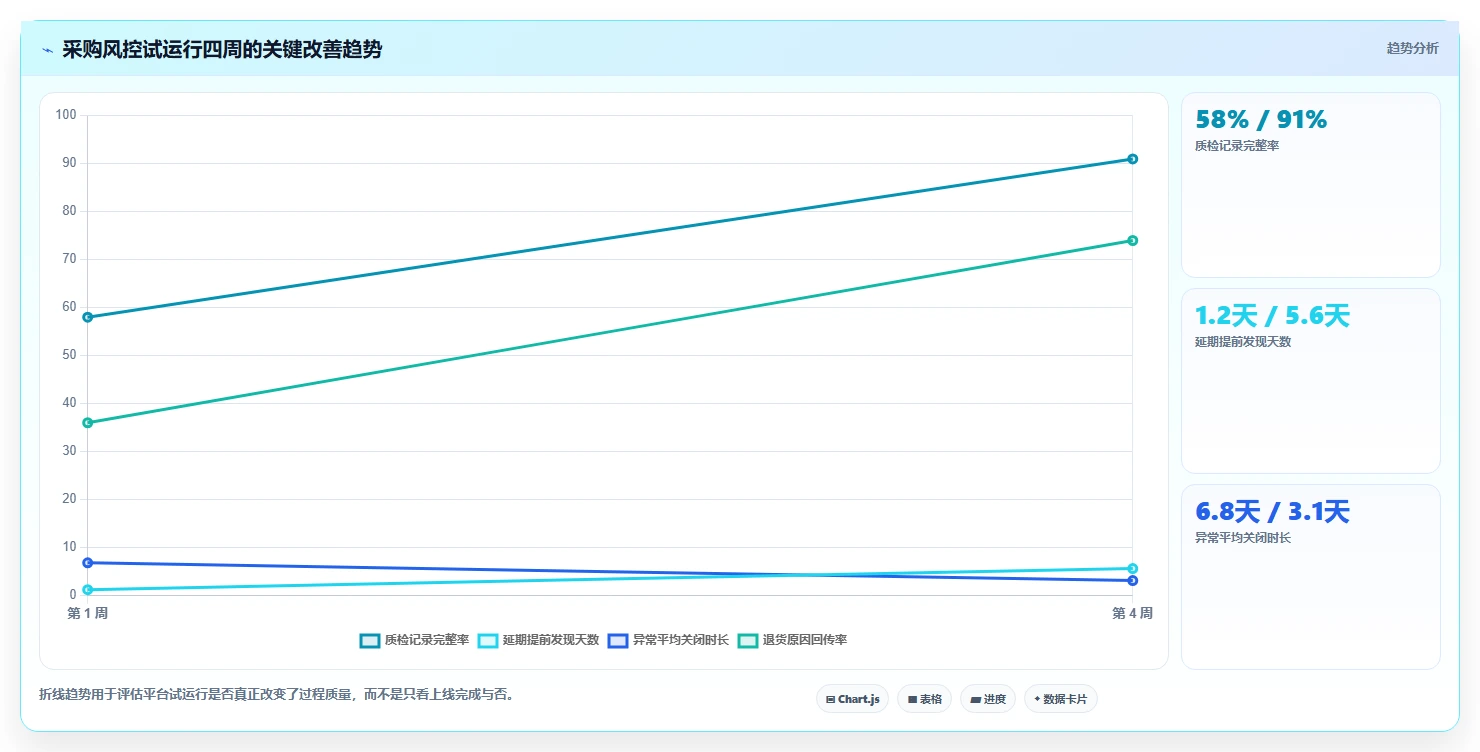Click the panel title 采购风控试运行四周的关键改善趋势

(x=222, y=49)
